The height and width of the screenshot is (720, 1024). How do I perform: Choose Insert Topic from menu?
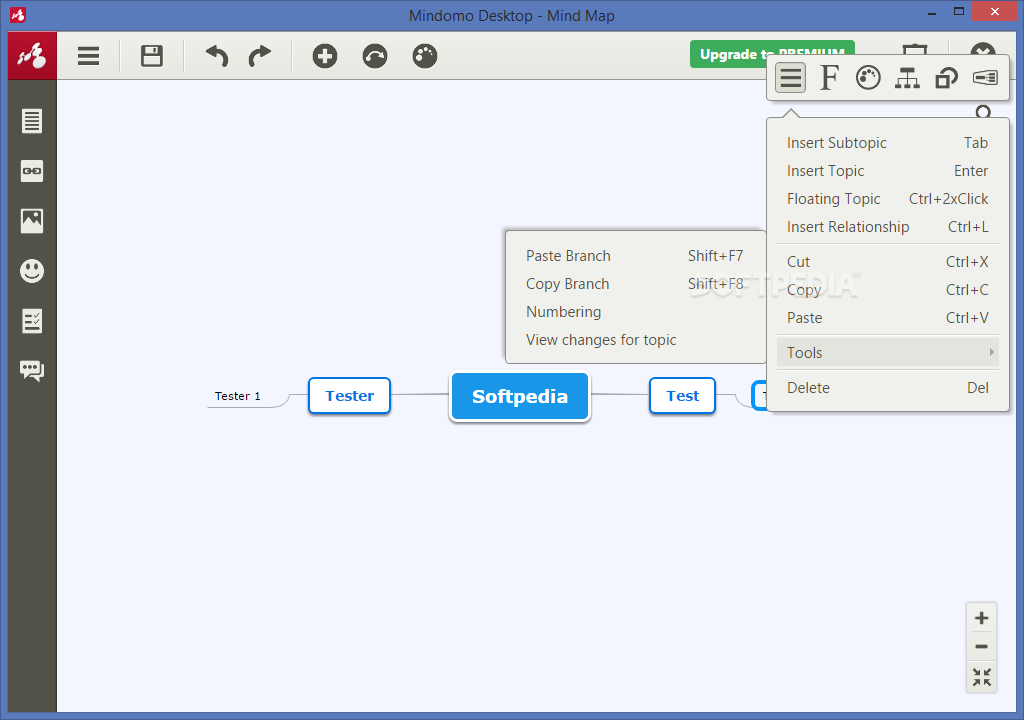click(x=888, y=171)
